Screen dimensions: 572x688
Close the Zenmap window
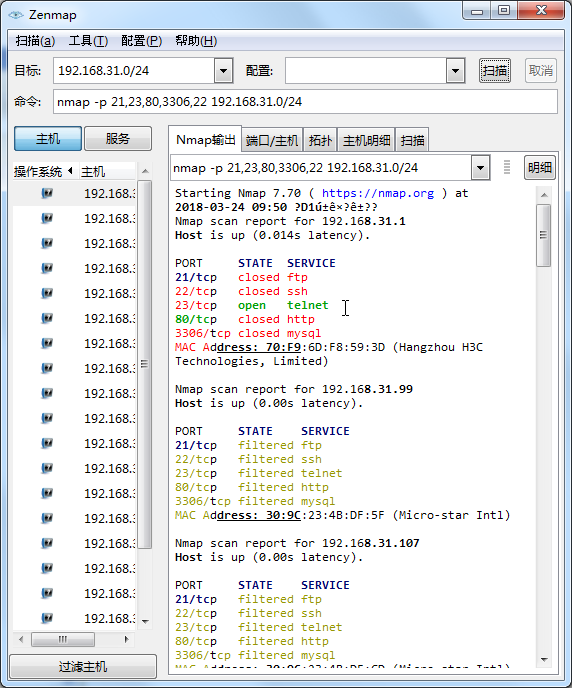(541, 11)
